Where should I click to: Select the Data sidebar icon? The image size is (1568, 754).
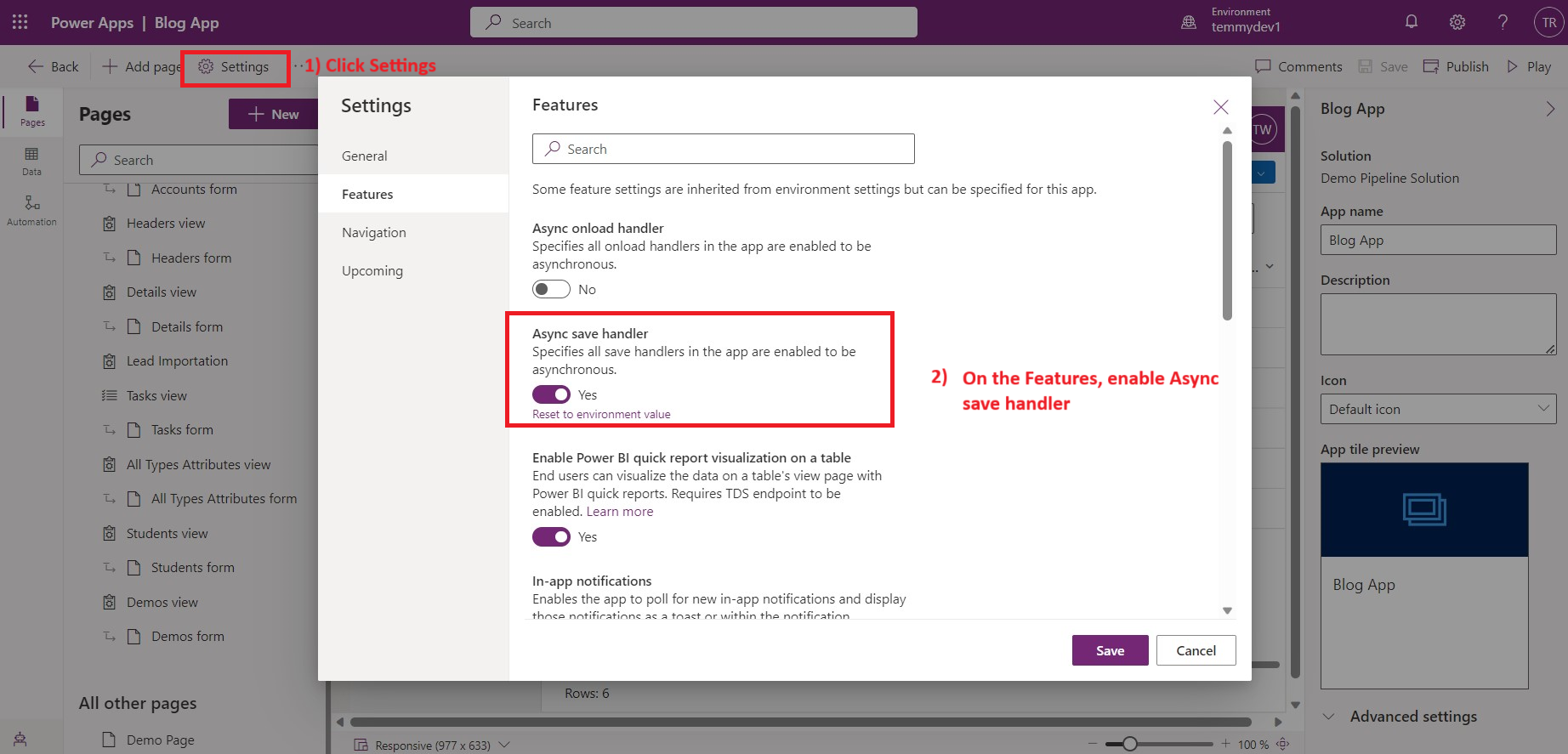[x=32, y=161]
